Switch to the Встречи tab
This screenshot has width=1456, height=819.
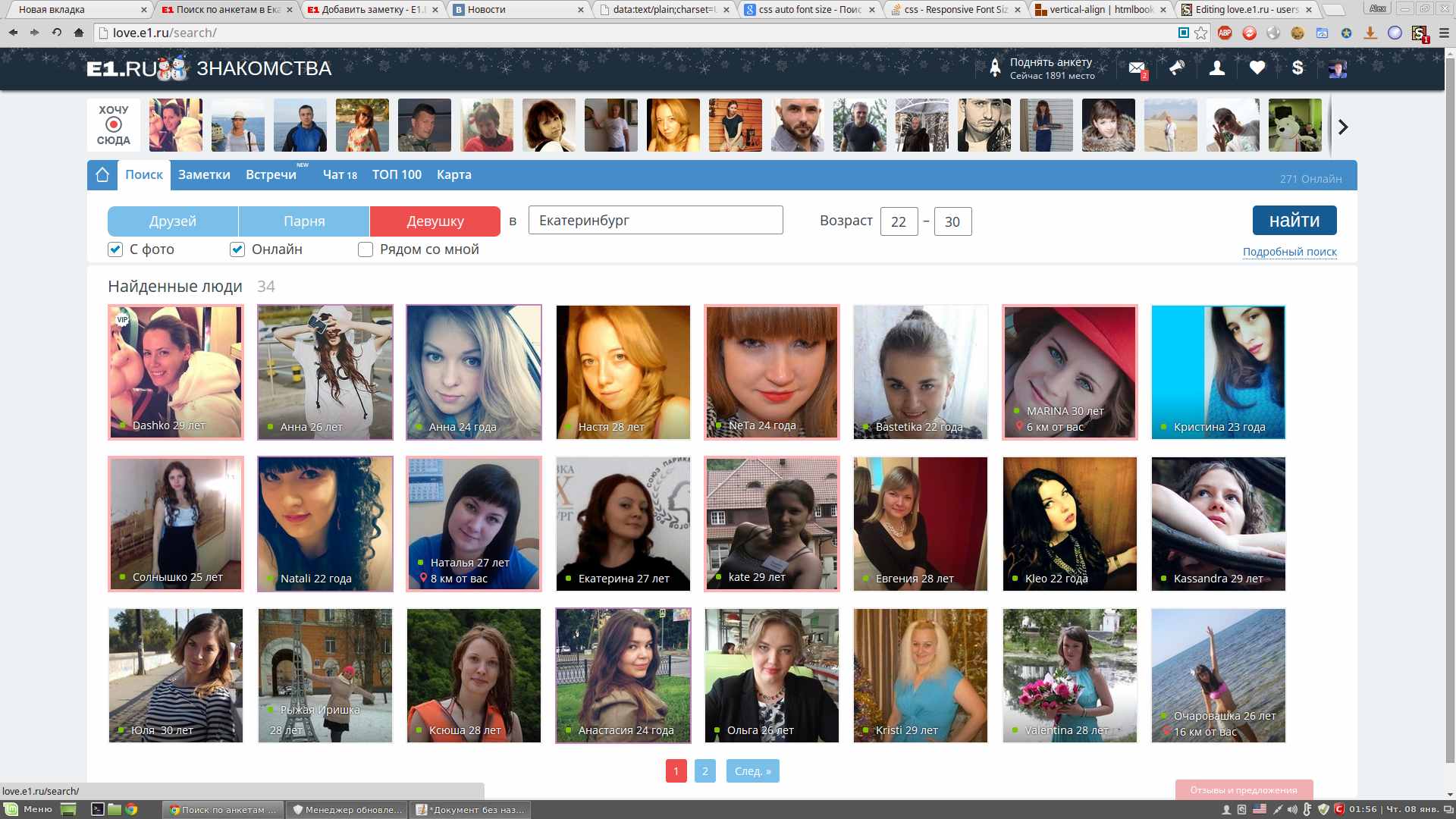[x=270, y=174]
